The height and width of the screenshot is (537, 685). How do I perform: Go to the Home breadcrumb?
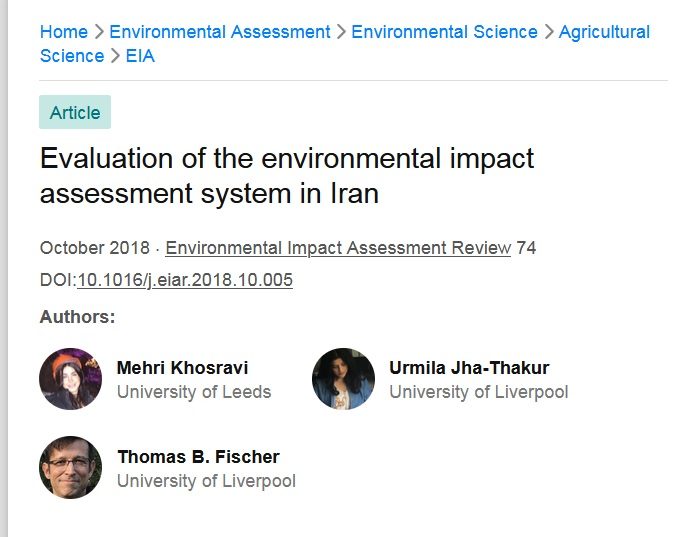coord(64,32)
